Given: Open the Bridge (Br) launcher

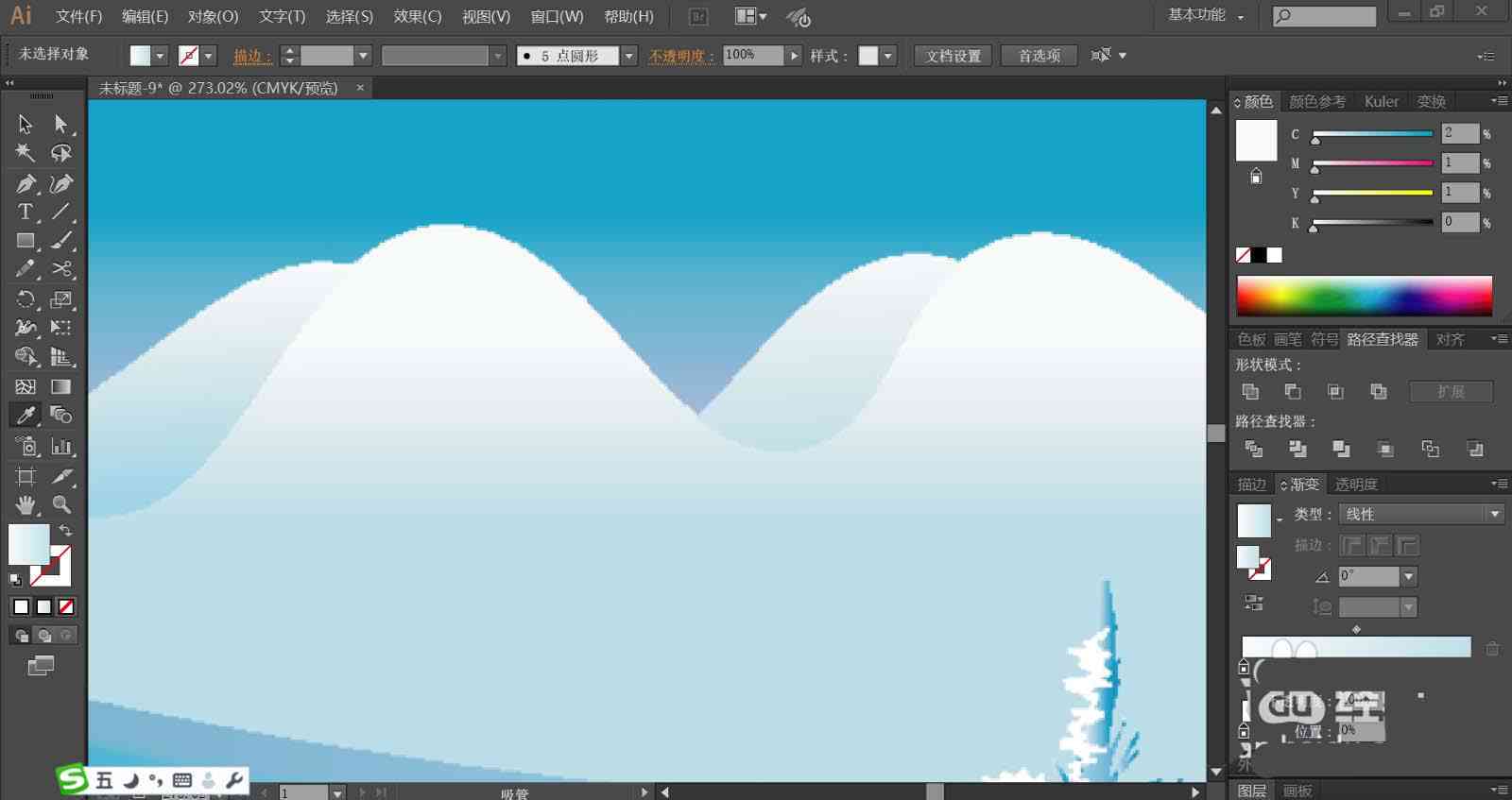Looking at the screenshot, I should click(698, 16).
